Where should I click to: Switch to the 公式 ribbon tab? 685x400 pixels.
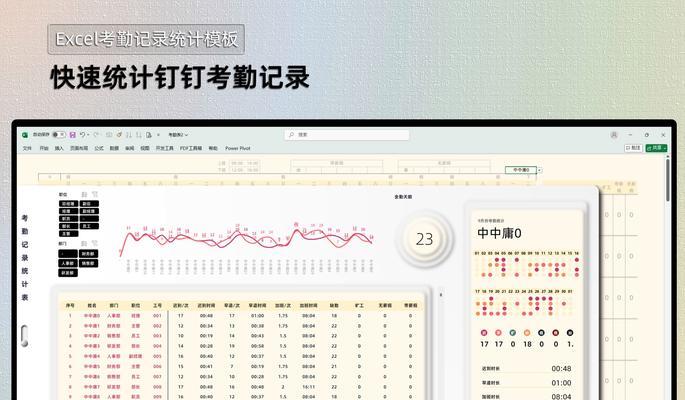(99, 148)
